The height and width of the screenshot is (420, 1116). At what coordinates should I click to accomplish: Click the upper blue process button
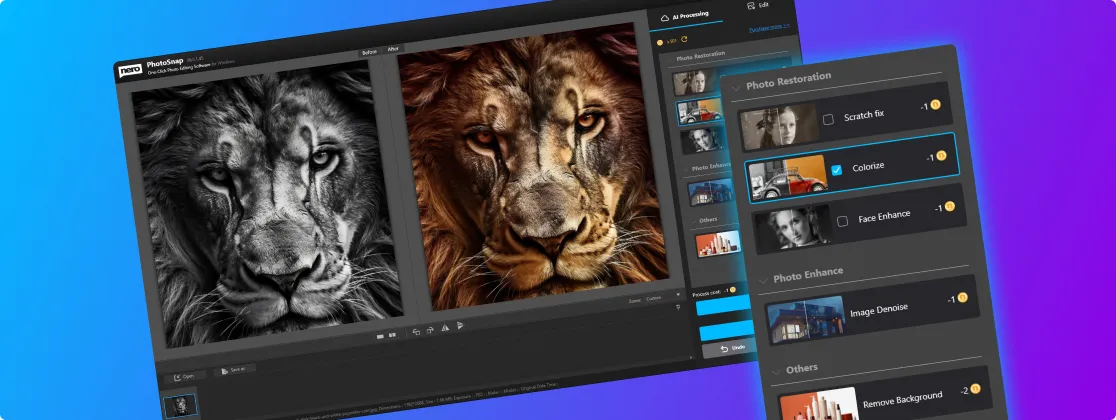click(722, 306)
